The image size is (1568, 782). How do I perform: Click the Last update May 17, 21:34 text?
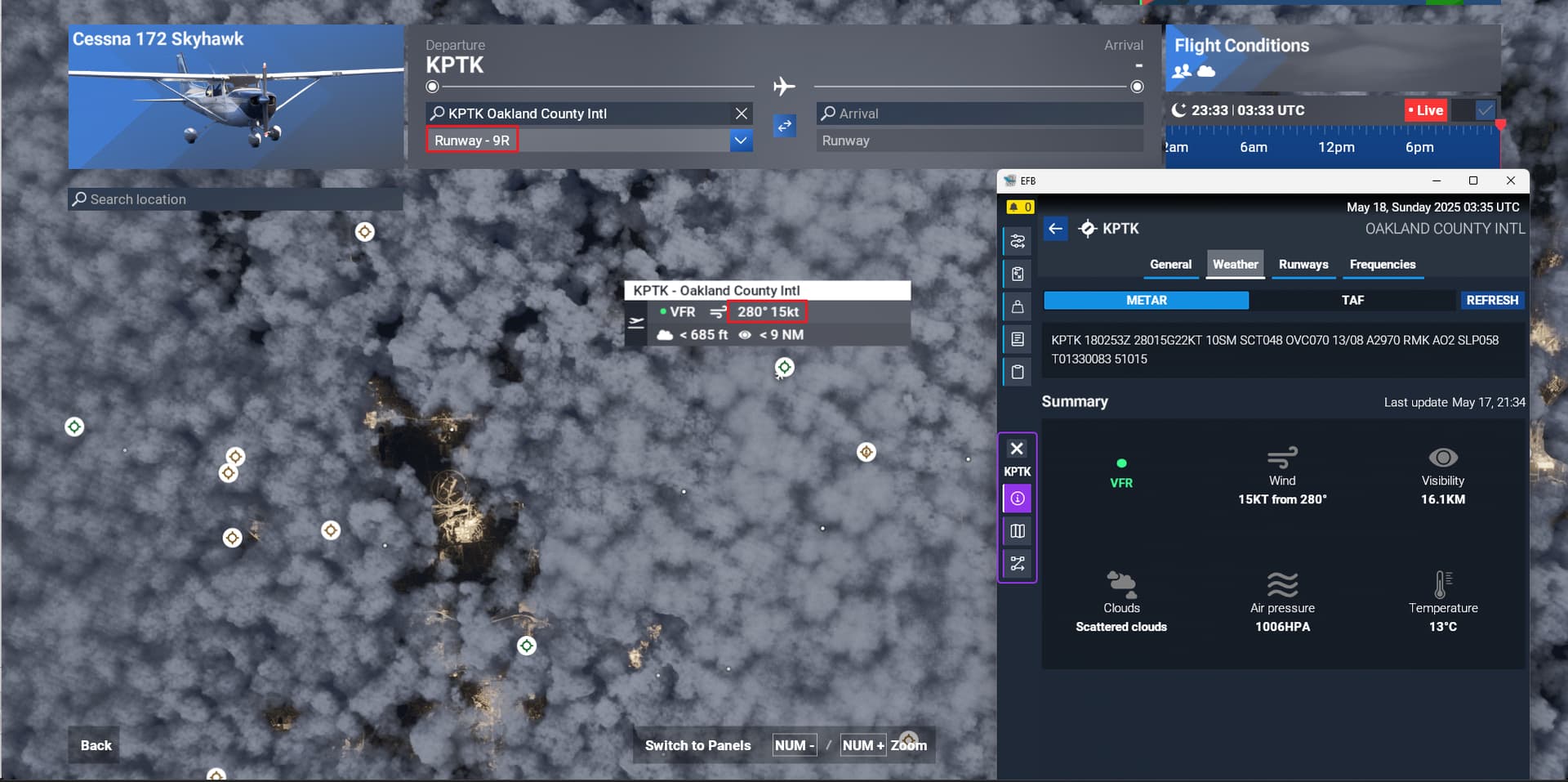point(1454,402)
